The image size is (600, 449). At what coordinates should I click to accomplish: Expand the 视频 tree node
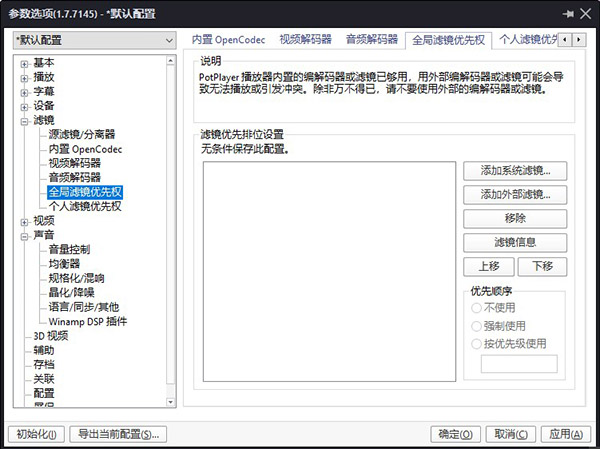24,222
